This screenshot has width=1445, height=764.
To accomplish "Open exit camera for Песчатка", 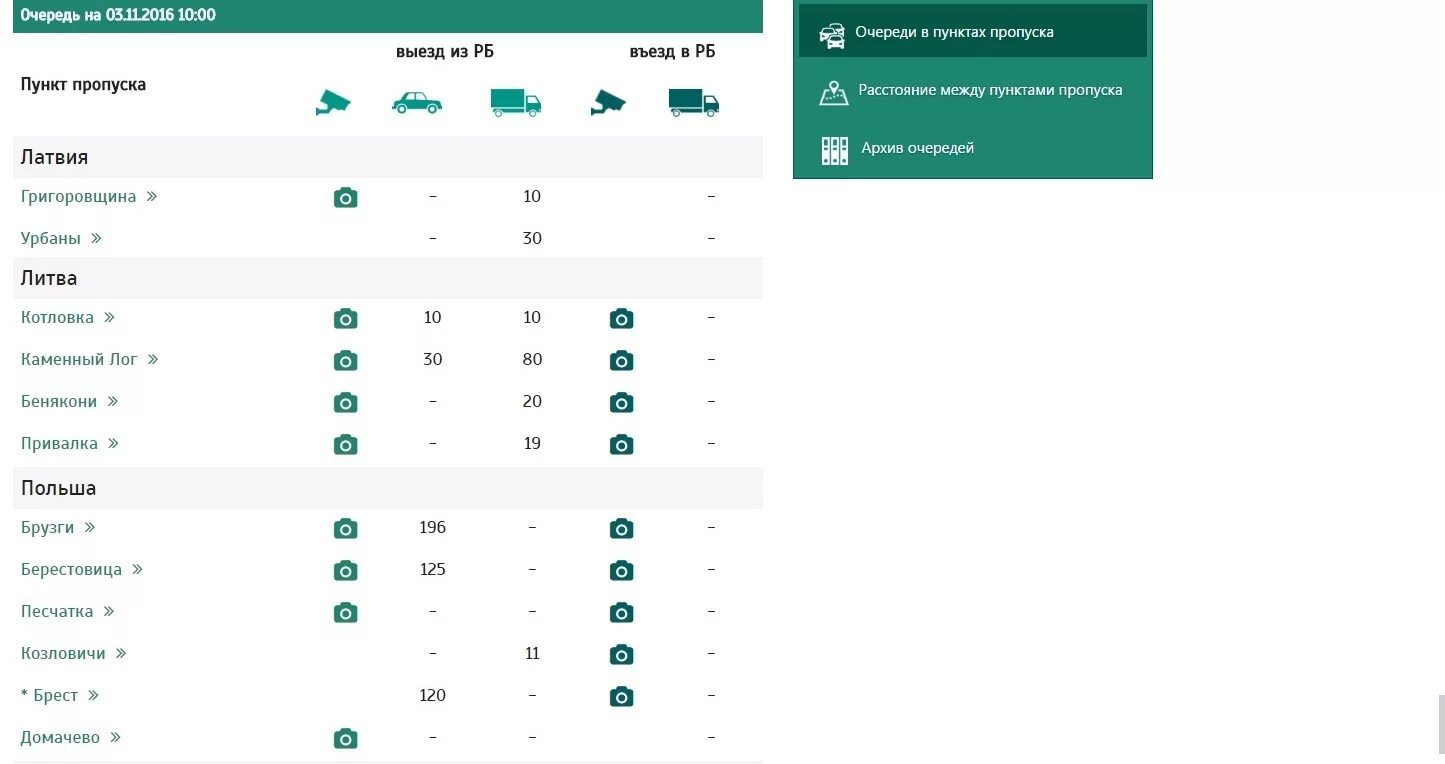I will click(x=345, y=613).
